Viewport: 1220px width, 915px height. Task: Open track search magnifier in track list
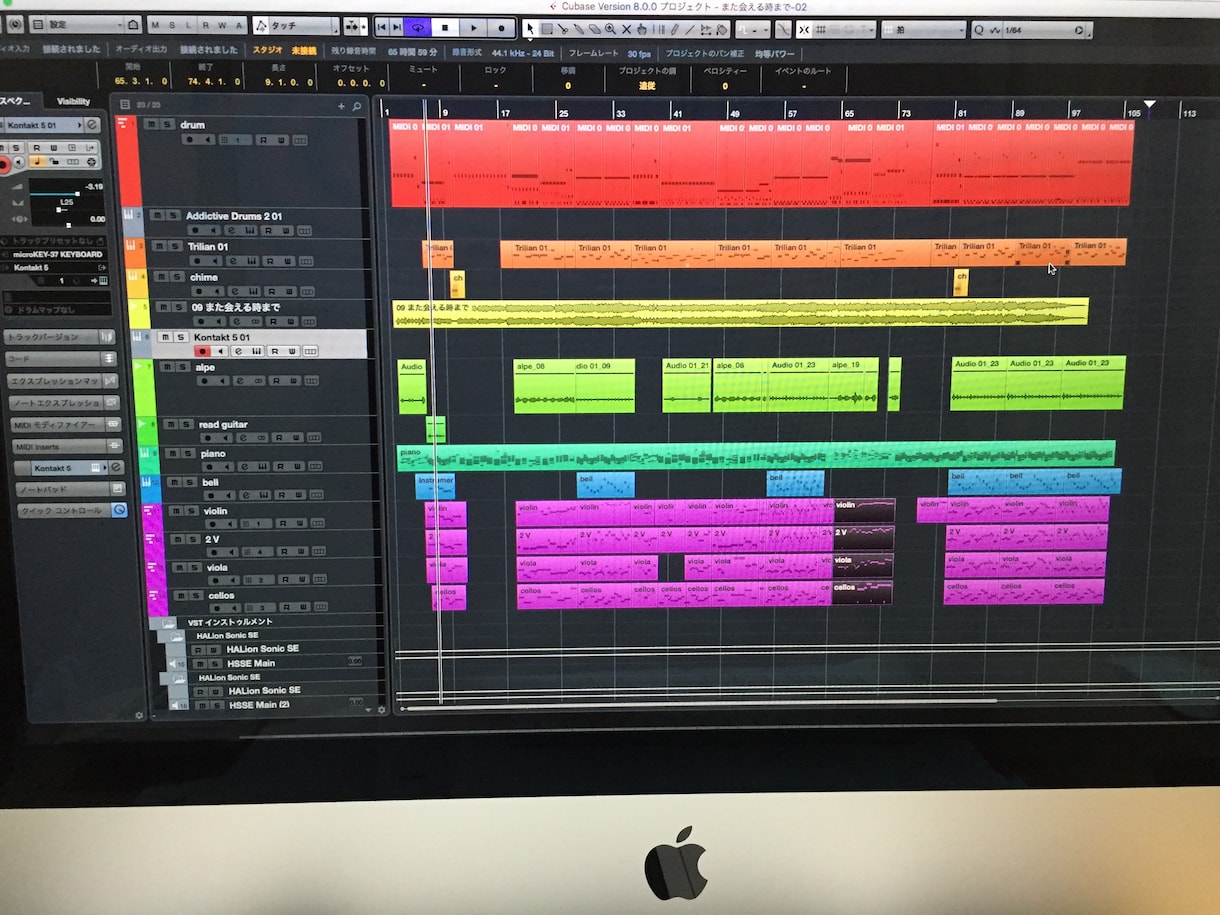[x=356, y=105]
